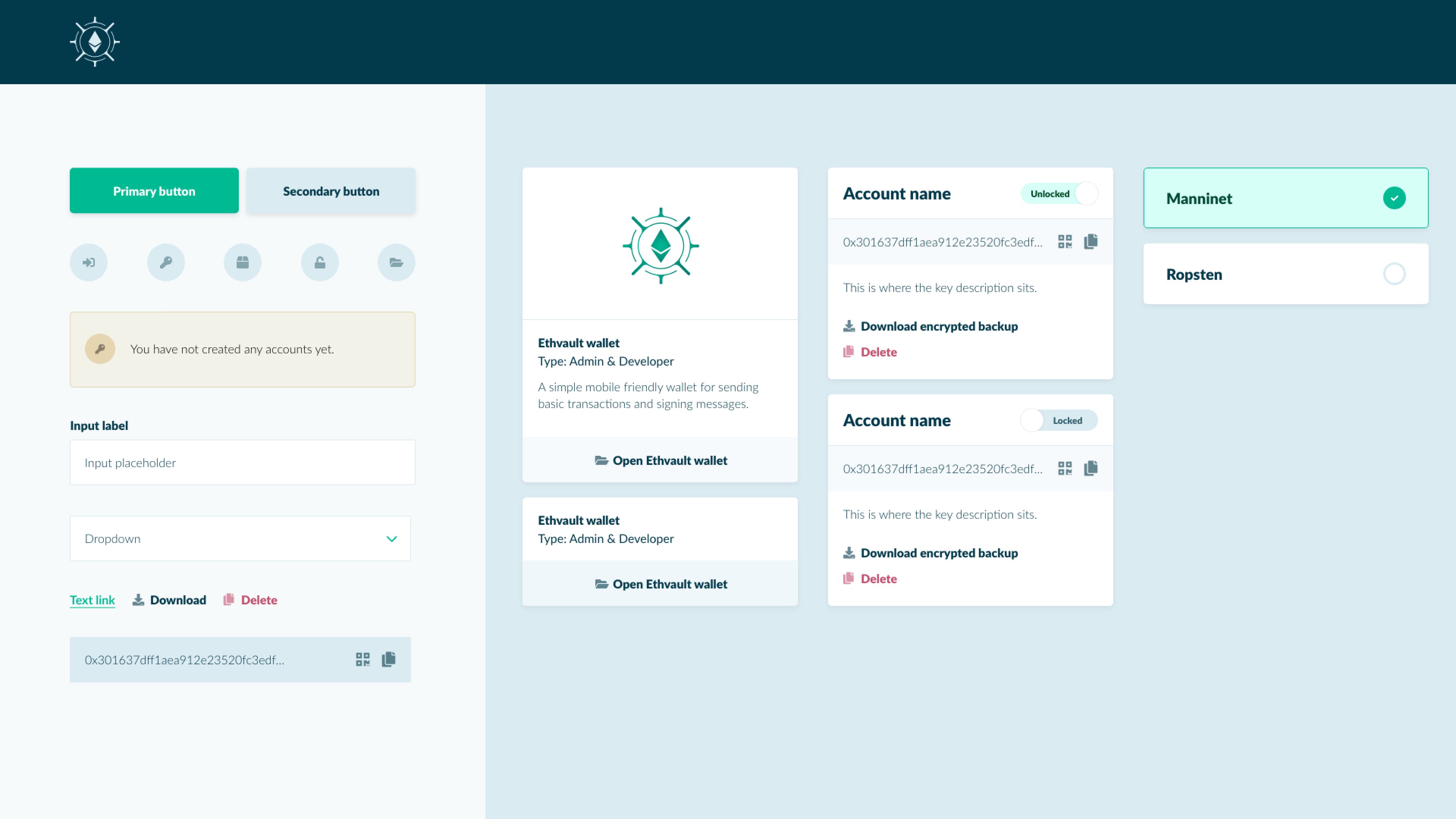Click the Primary button
This screenshot has width=1456, height=819.
pos(154,190)
